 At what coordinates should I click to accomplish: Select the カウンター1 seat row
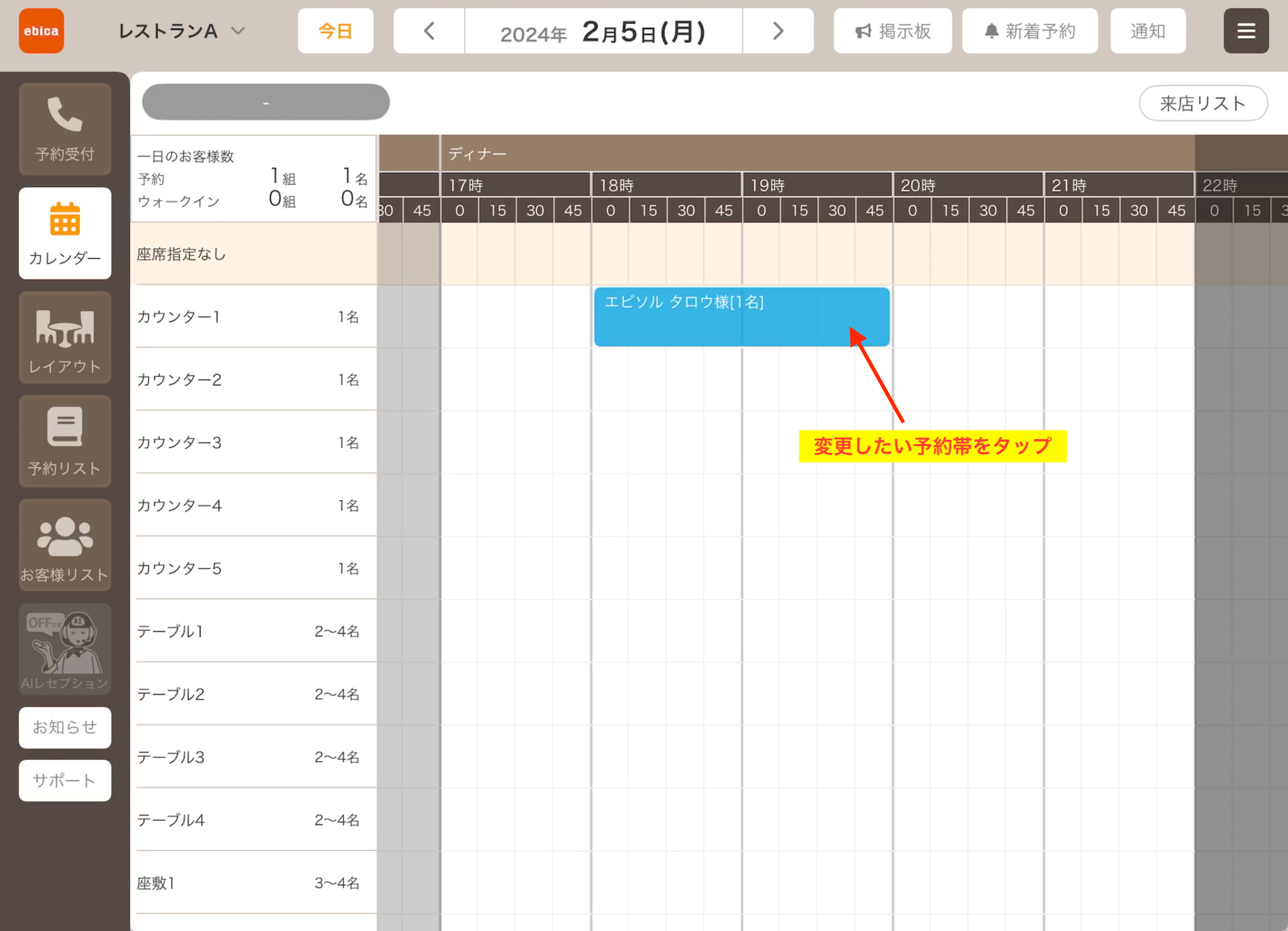[x=253, y=316]
